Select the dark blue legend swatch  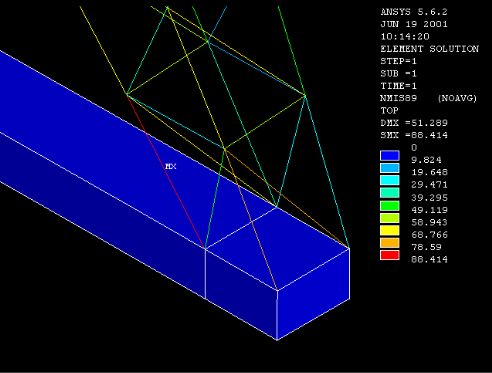pyautogui.click(x=390, y=156)
